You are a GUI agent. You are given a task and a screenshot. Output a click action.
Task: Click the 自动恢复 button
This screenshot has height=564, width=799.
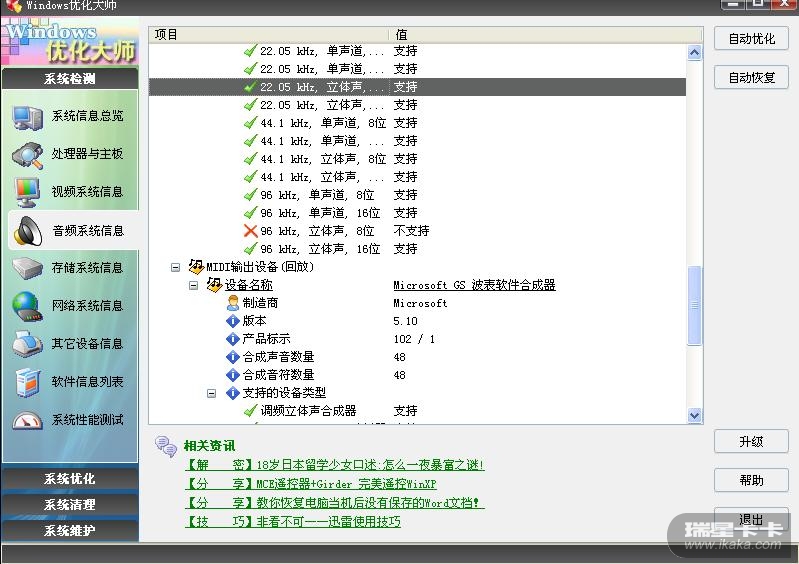751,77
